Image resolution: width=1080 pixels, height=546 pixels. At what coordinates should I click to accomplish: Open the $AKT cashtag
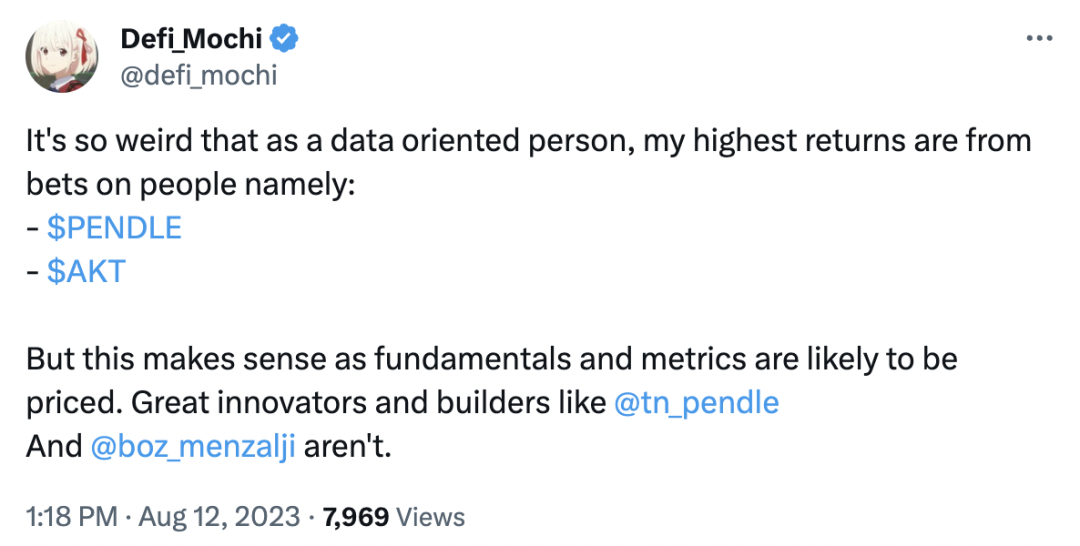click(86, 271)
